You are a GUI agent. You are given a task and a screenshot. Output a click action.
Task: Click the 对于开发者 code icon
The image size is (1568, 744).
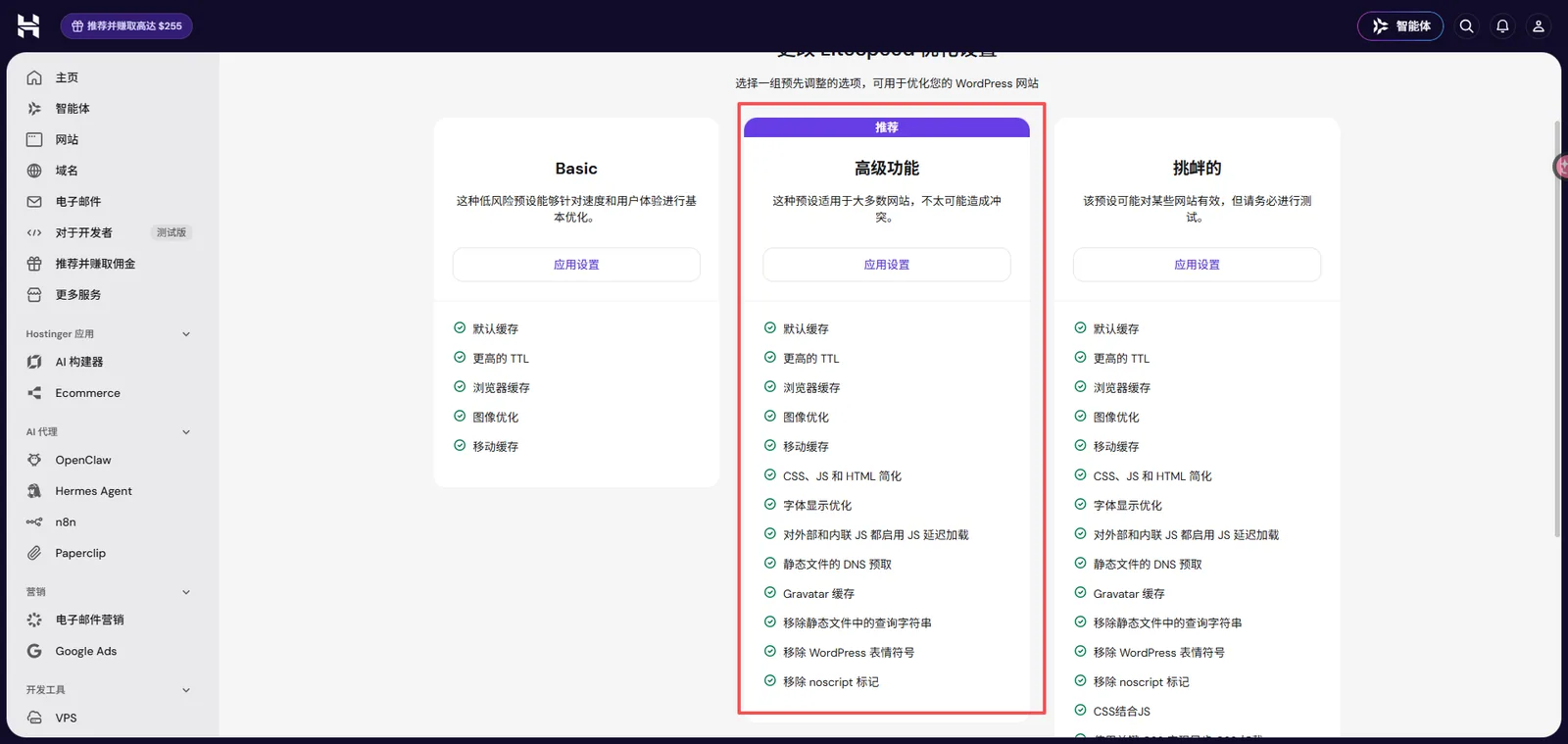[34, 232]
